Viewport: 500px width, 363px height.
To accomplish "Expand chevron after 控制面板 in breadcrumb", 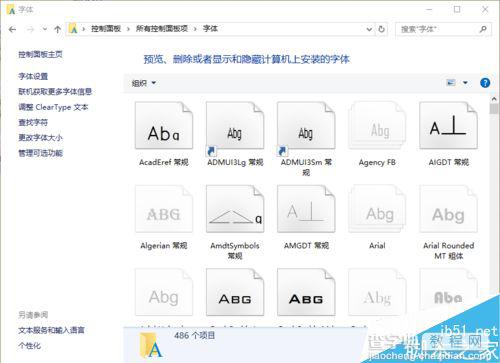I will click(128, 29).
